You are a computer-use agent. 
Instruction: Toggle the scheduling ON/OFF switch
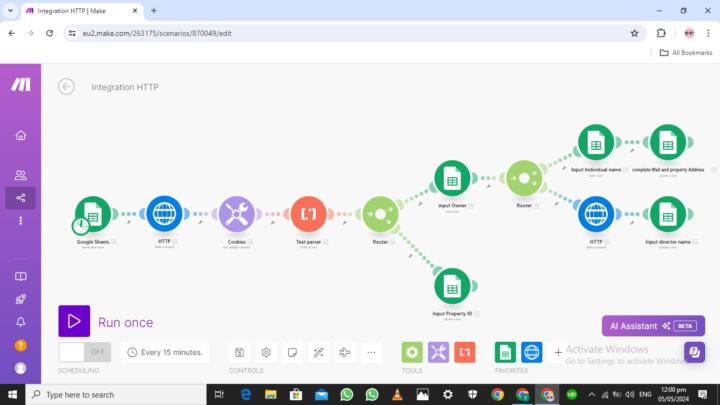tap(84, 352)
